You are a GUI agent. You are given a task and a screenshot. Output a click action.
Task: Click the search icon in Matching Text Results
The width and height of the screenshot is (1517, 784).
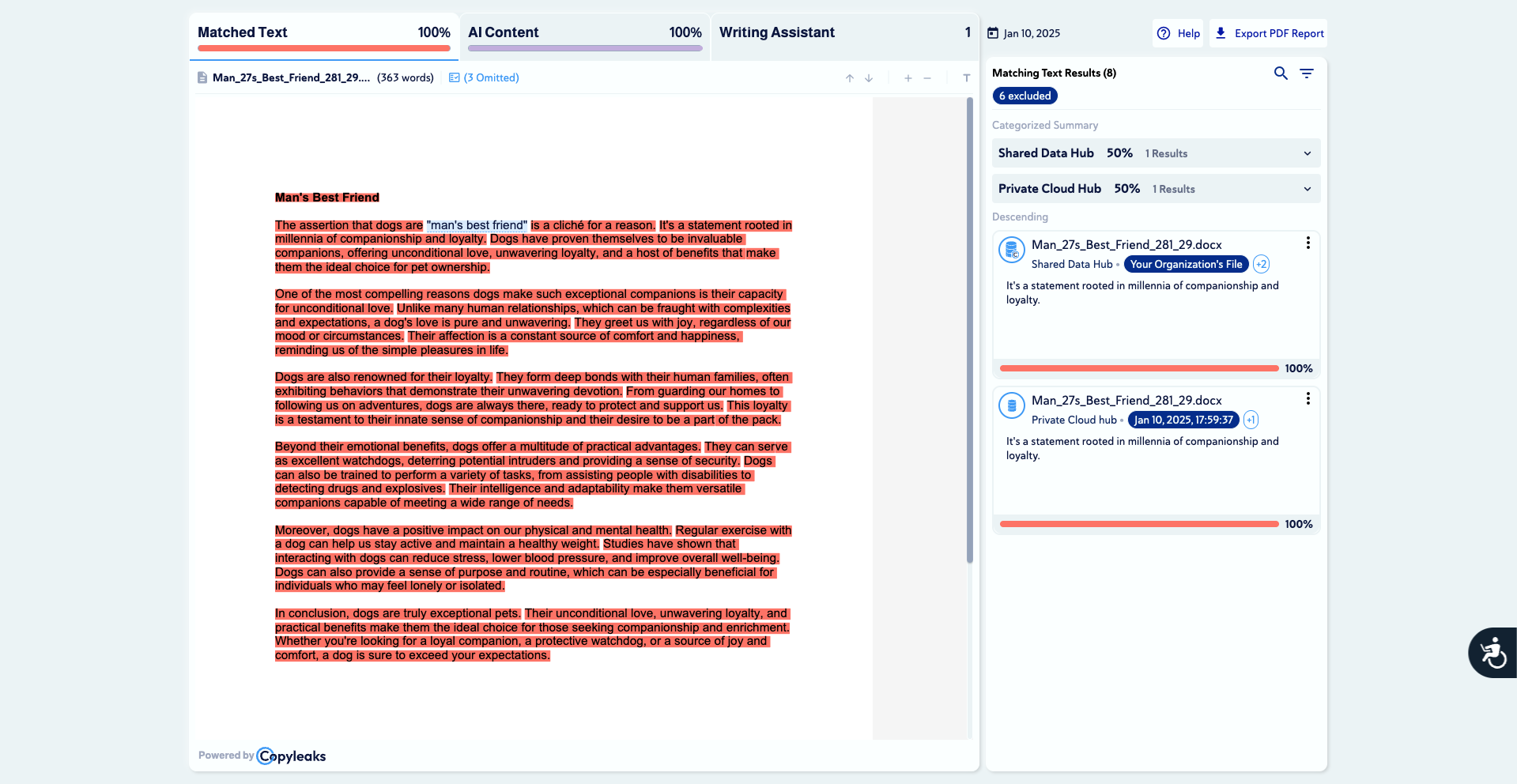(x=1281, y=73)
